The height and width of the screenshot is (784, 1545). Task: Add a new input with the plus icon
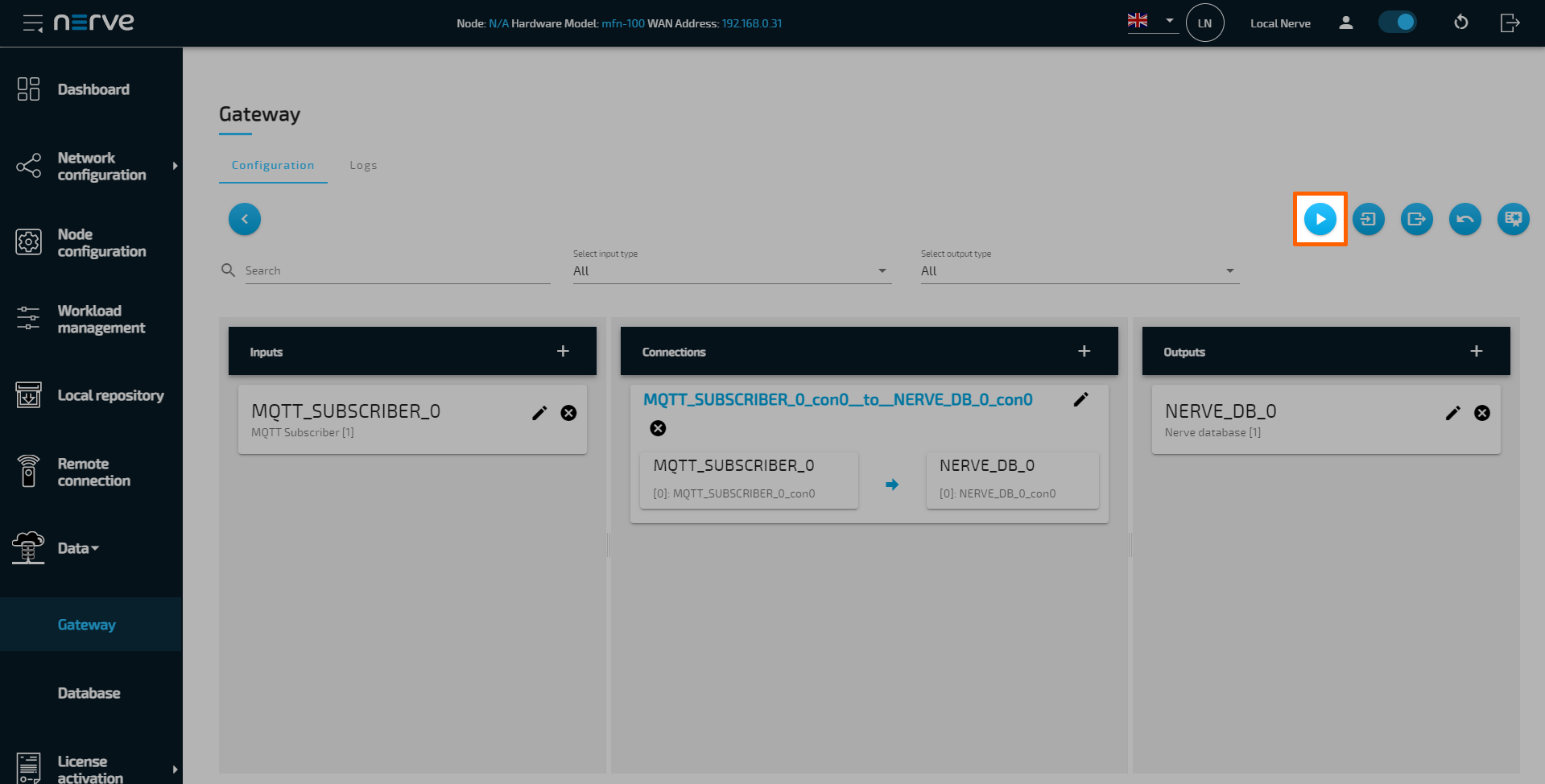click(562, 351)
